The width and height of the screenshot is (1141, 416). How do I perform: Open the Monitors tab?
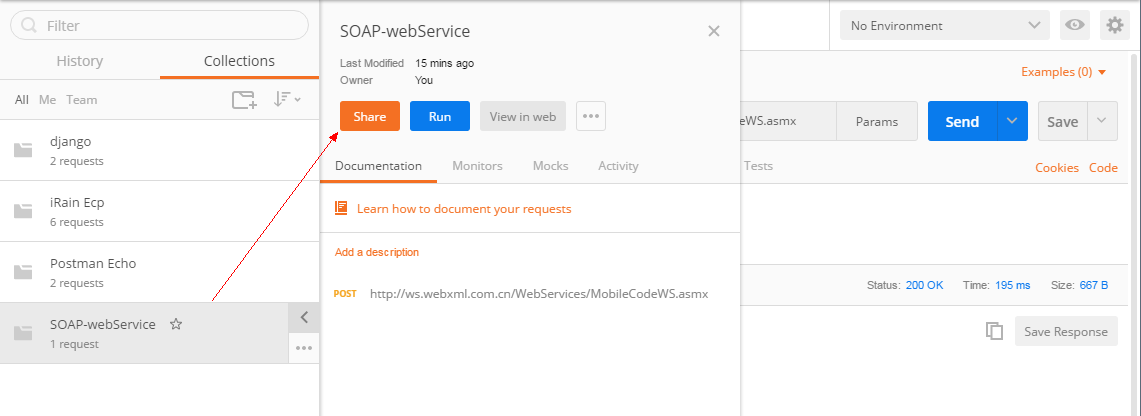tap(477, 166)
